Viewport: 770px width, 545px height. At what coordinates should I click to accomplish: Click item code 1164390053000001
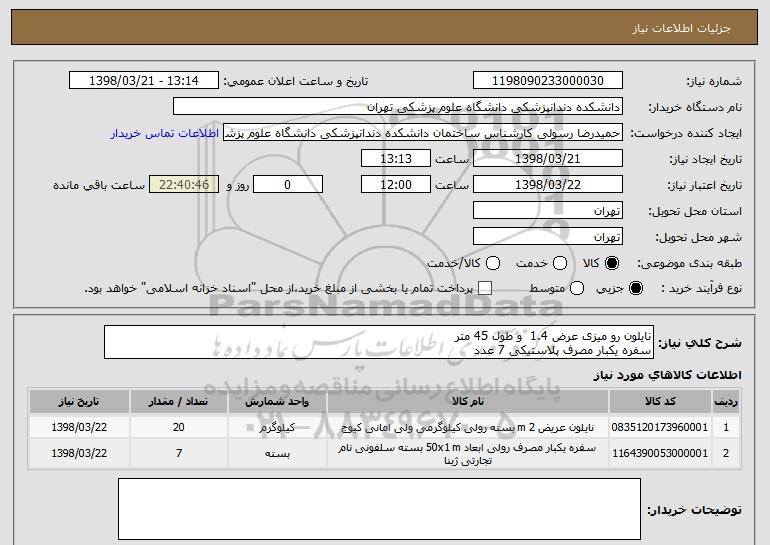click(660, 453)
